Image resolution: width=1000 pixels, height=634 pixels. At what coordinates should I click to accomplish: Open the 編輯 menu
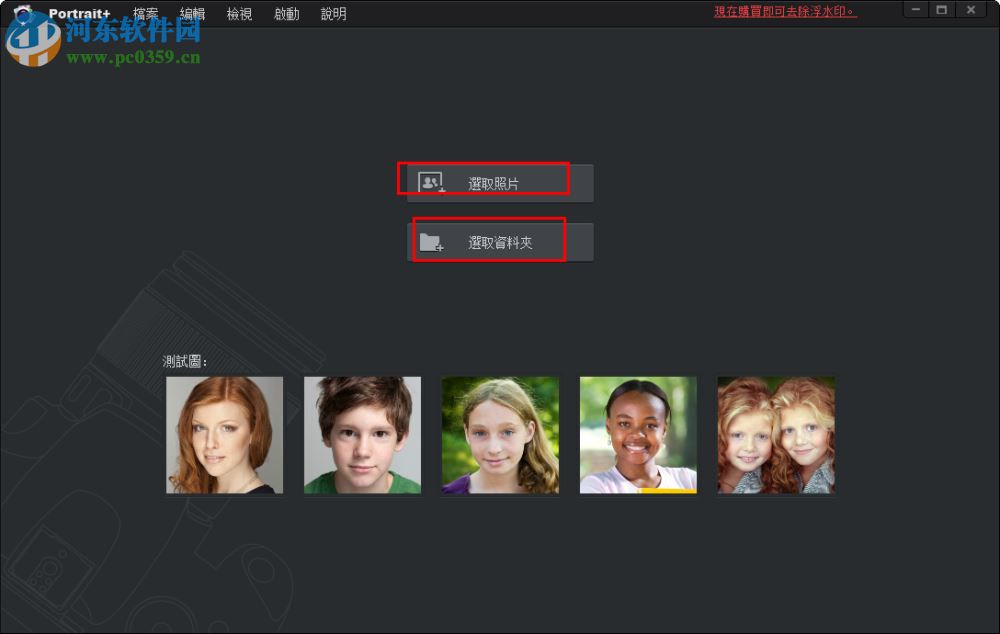pyautogui.click(x=193, y=13)
